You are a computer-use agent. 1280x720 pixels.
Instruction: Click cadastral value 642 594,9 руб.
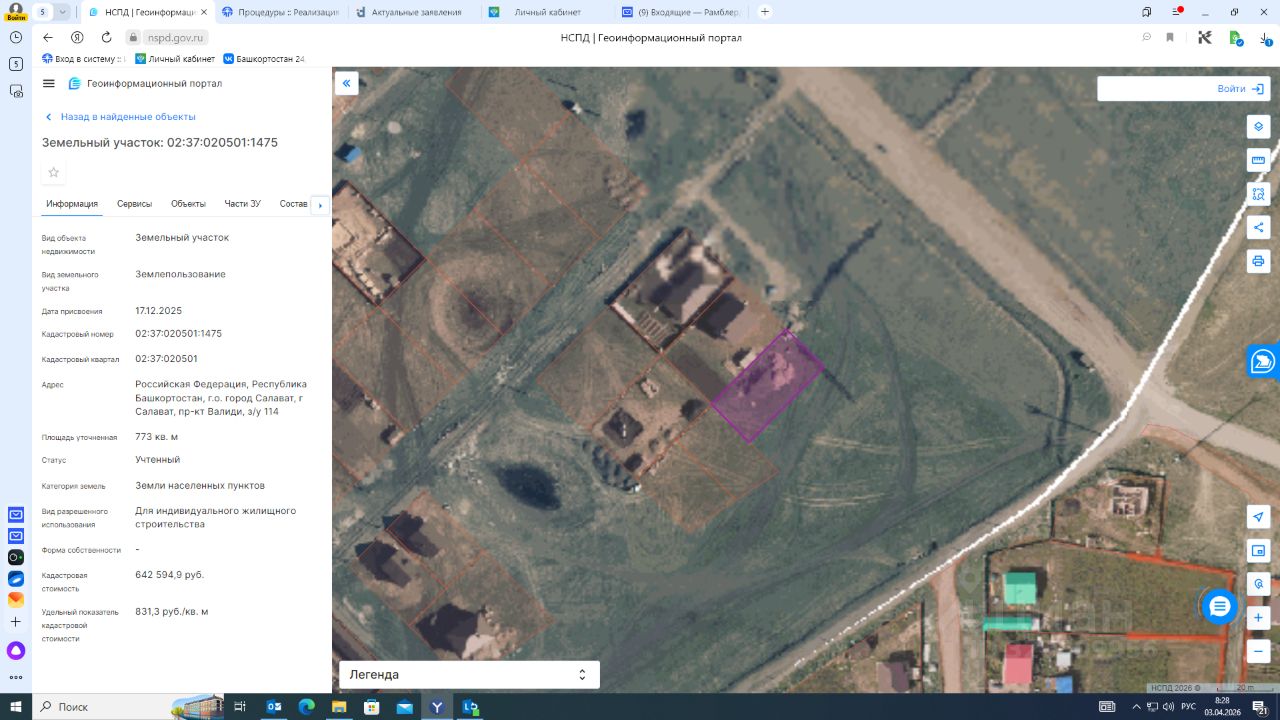coord(170,575)
